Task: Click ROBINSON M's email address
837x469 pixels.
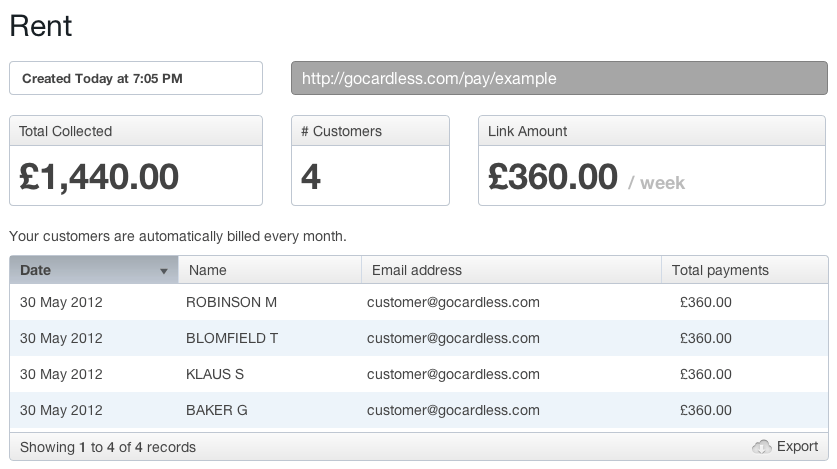Action: (453, 302)
